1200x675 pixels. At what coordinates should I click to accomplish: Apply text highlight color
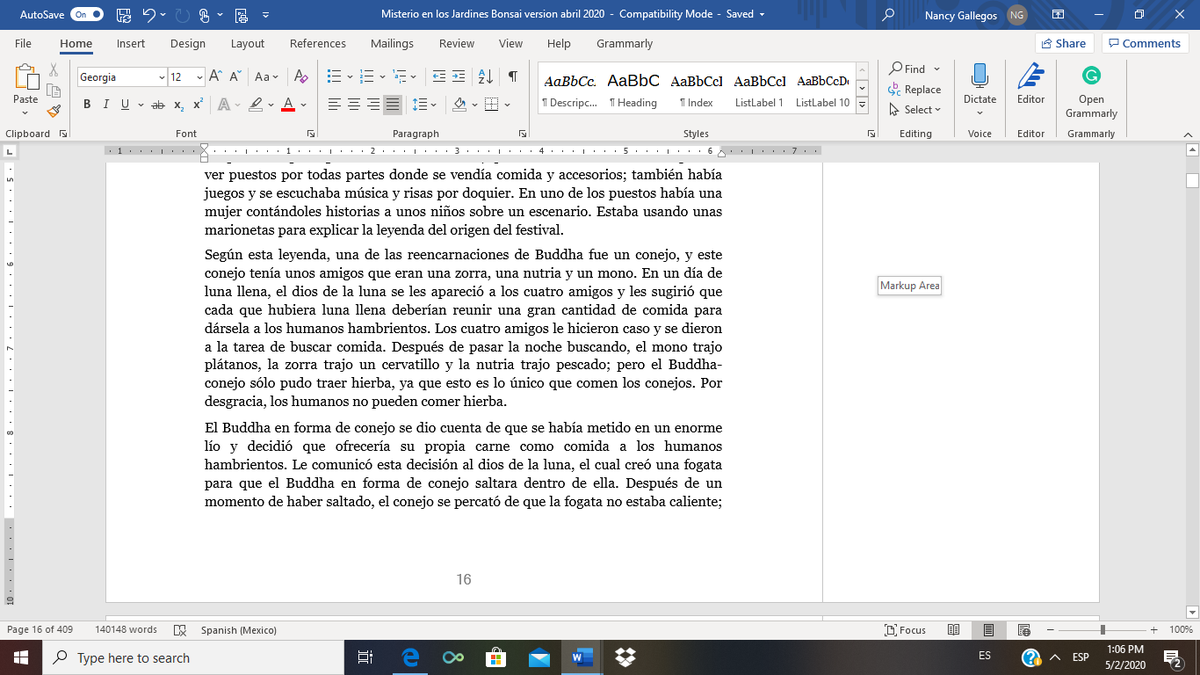click(x=256, y=104)
